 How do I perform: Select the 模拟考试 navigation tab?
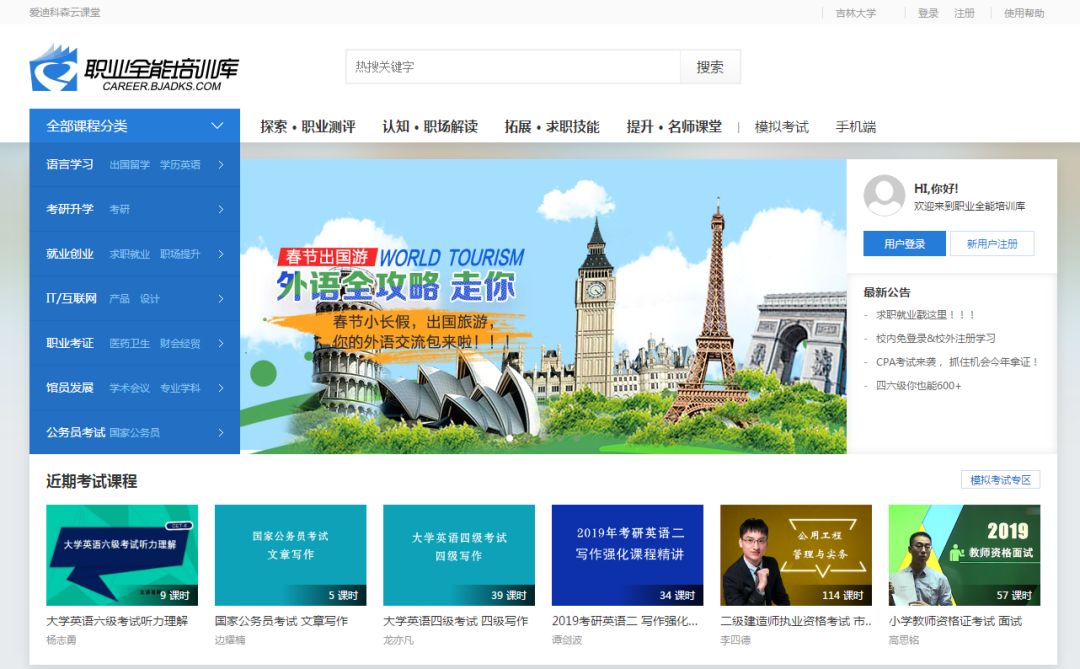pos(781,127)
